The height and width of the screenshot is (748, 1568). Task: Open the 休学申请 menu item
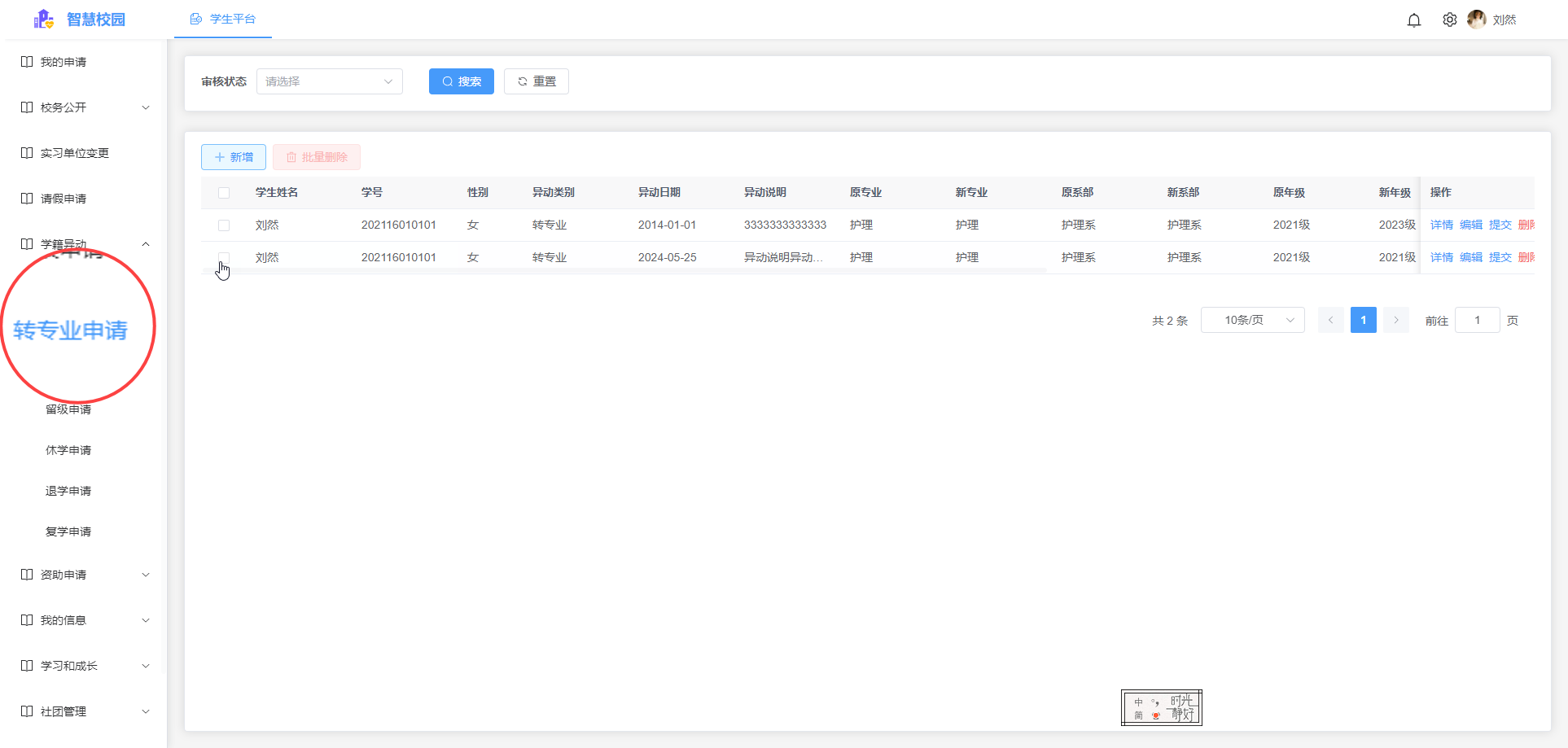pos(68,450)
